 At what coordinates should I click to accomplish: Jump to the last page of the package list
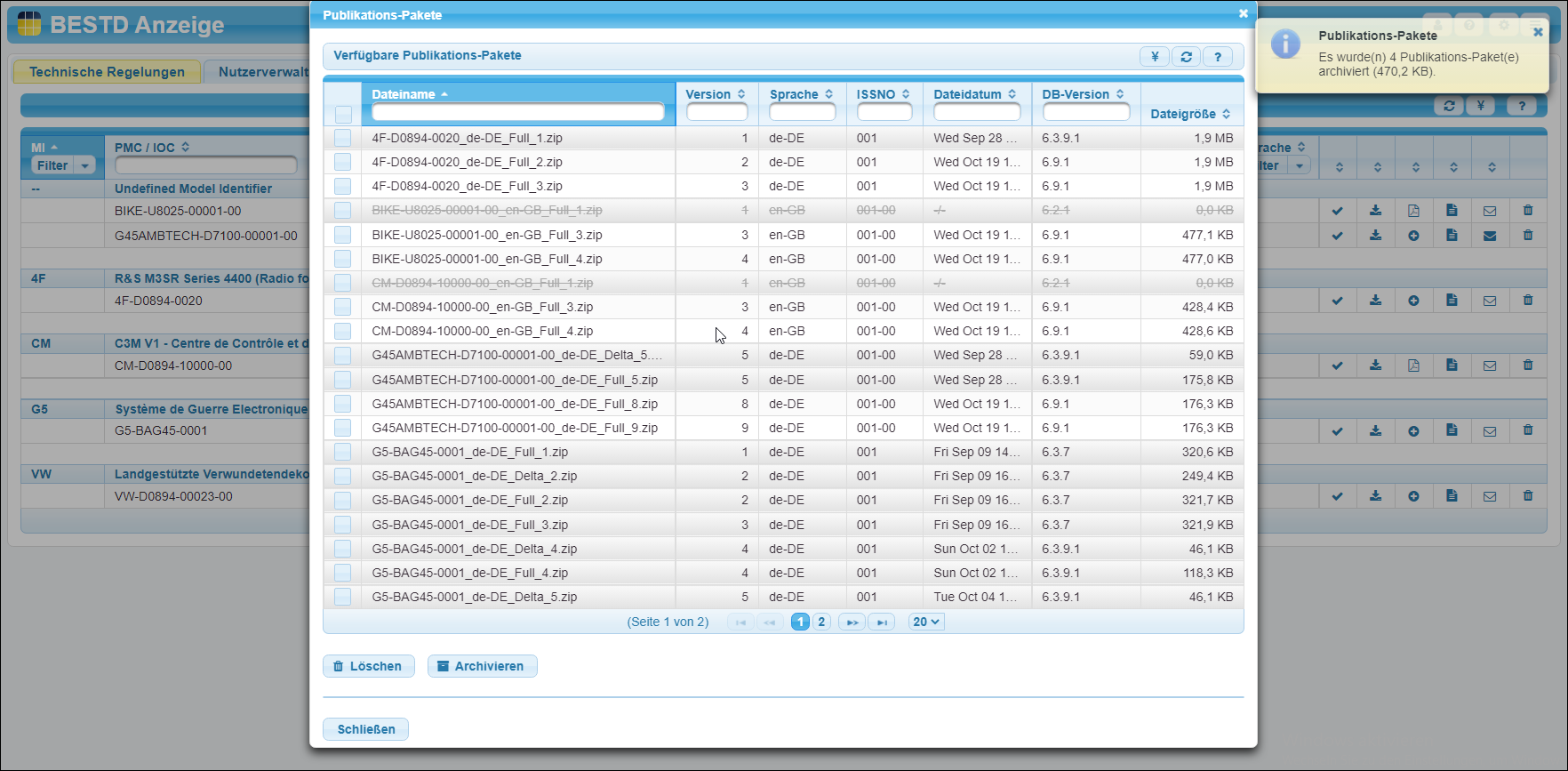point(882,622)
